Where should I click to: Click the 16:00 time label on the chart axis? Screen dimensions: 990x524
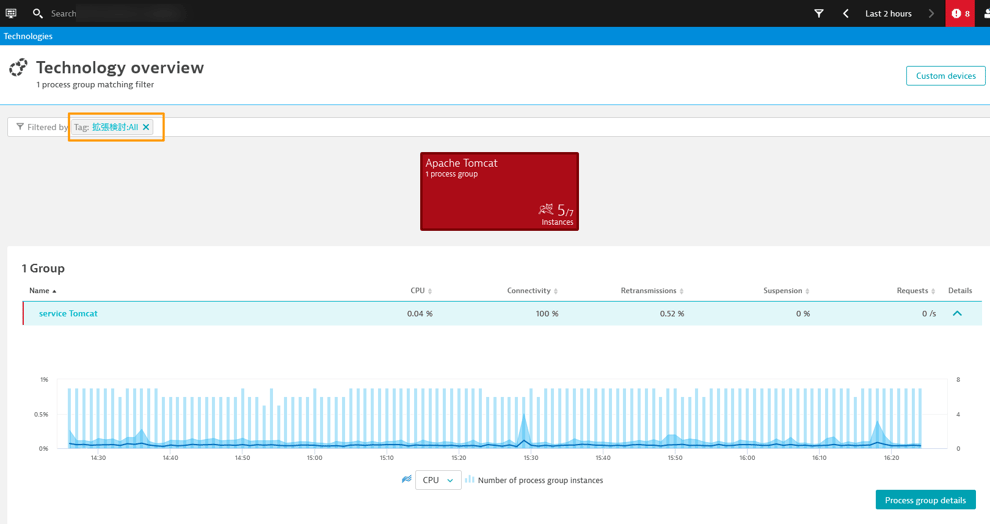(747, 458)
